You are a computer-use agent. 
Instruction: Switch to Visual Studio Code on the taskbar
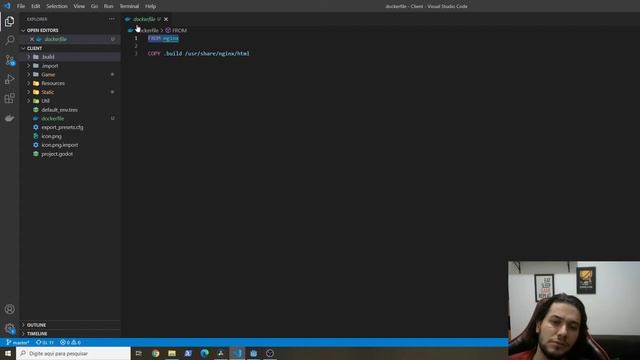tap(237, 353)
